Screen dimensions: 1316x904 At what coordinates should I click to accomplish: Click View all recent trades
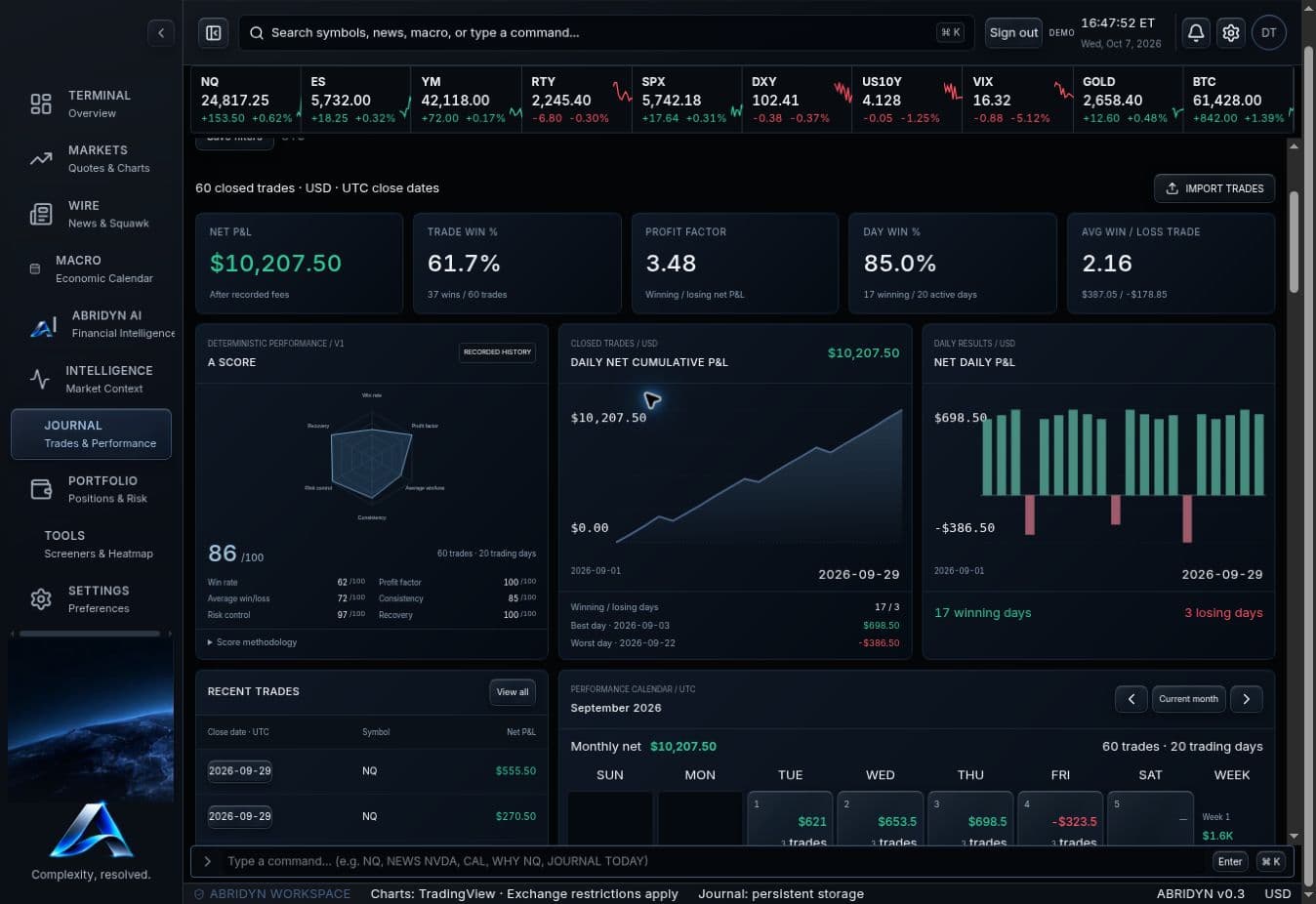pyautogui.click(x=513, y=692)
